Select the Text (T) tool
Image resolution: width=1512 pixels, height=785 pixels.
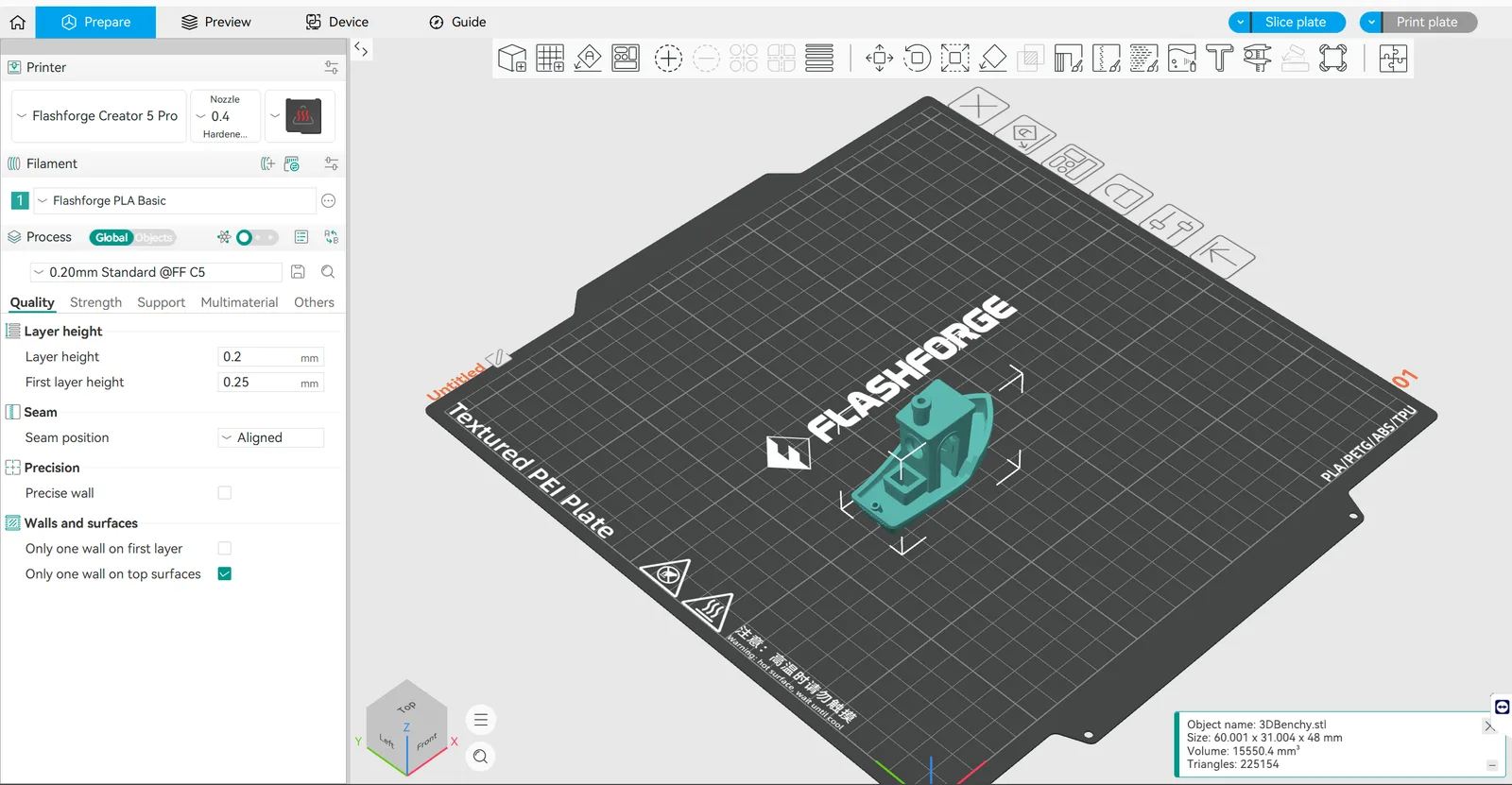pyautogui.click(x=1219, y=59)
